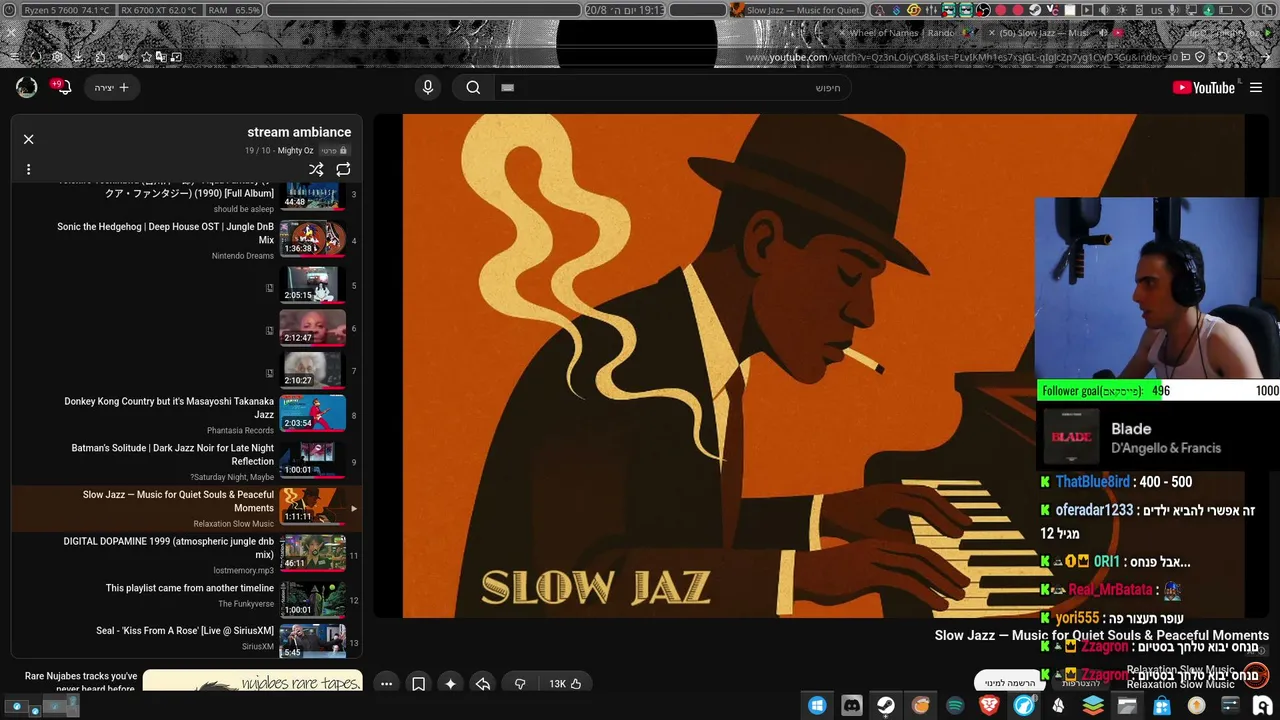The width and height of the screenshot is (1280, 720).
Task: Play 'This playlist came from another timeline'
Action: tap(185, 601)
